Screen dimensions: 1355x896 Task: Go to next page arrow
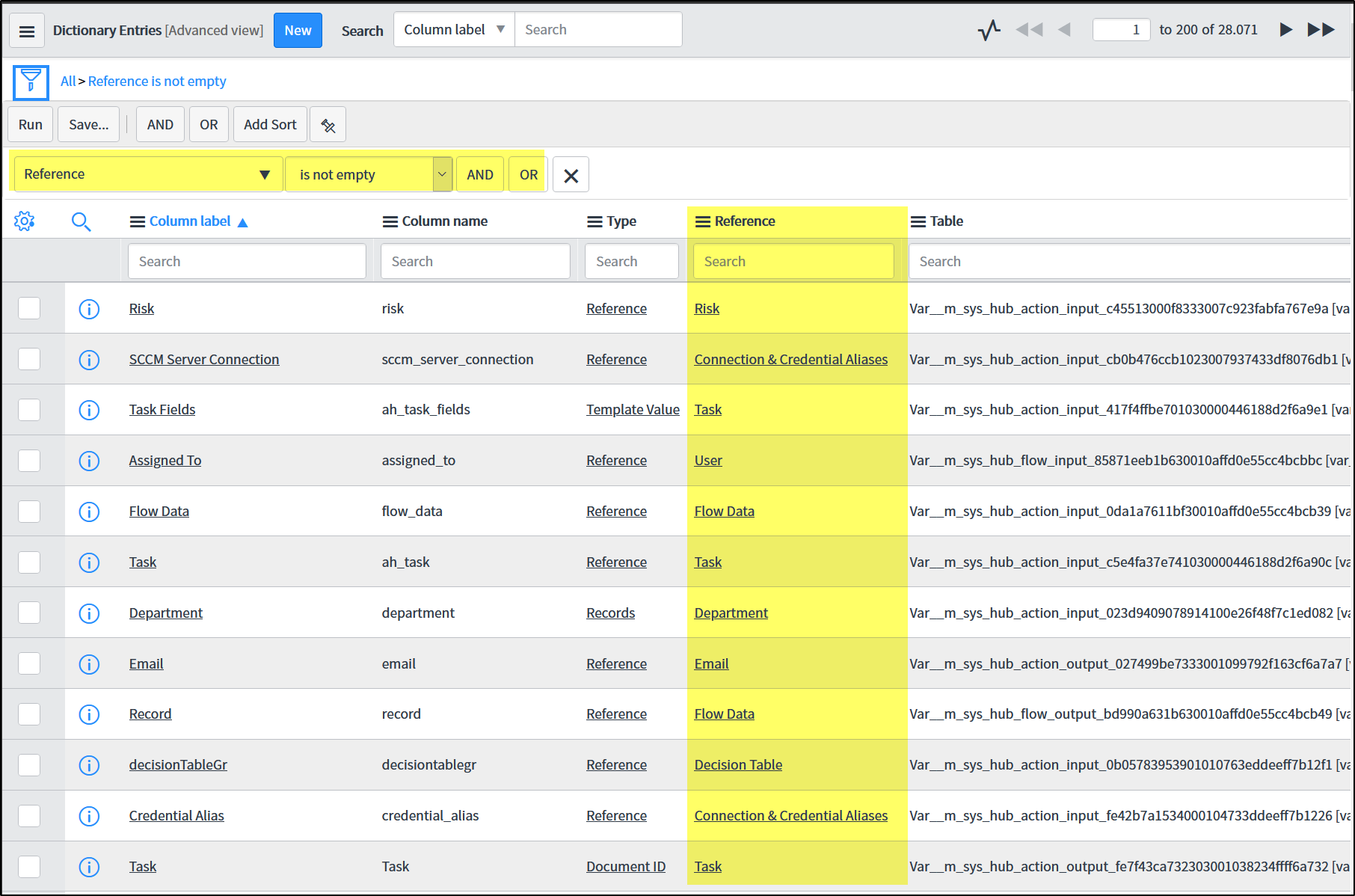click(1286, 30)
